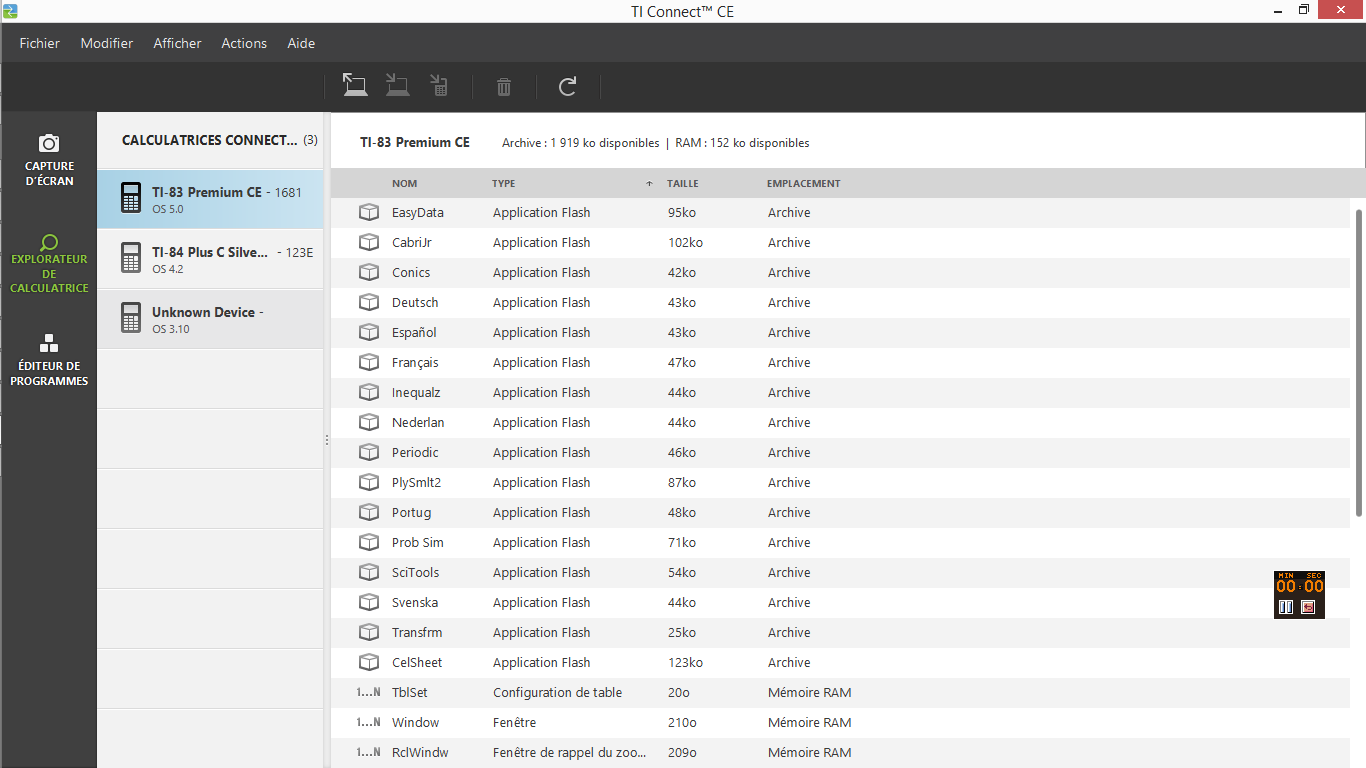Screen dimensions: 1366x768
Task: Click the 'Fenêtre' type cell
Action: (x=515, y=722)
